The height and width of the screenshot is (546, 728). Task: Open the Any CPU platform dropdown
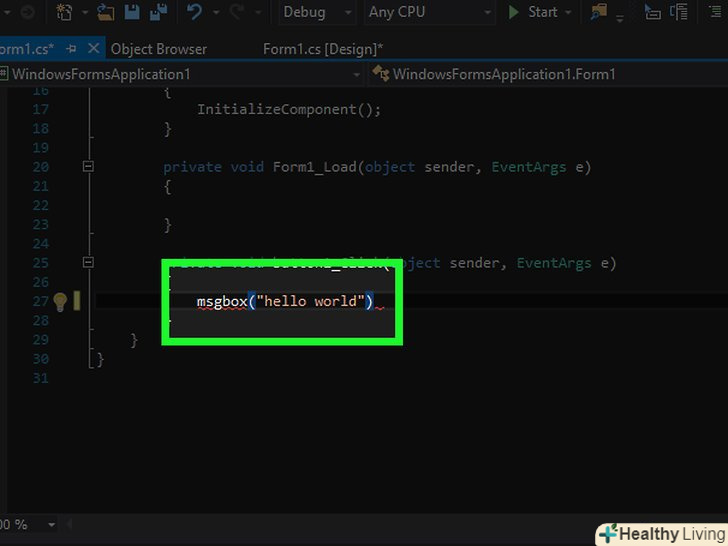429,12
